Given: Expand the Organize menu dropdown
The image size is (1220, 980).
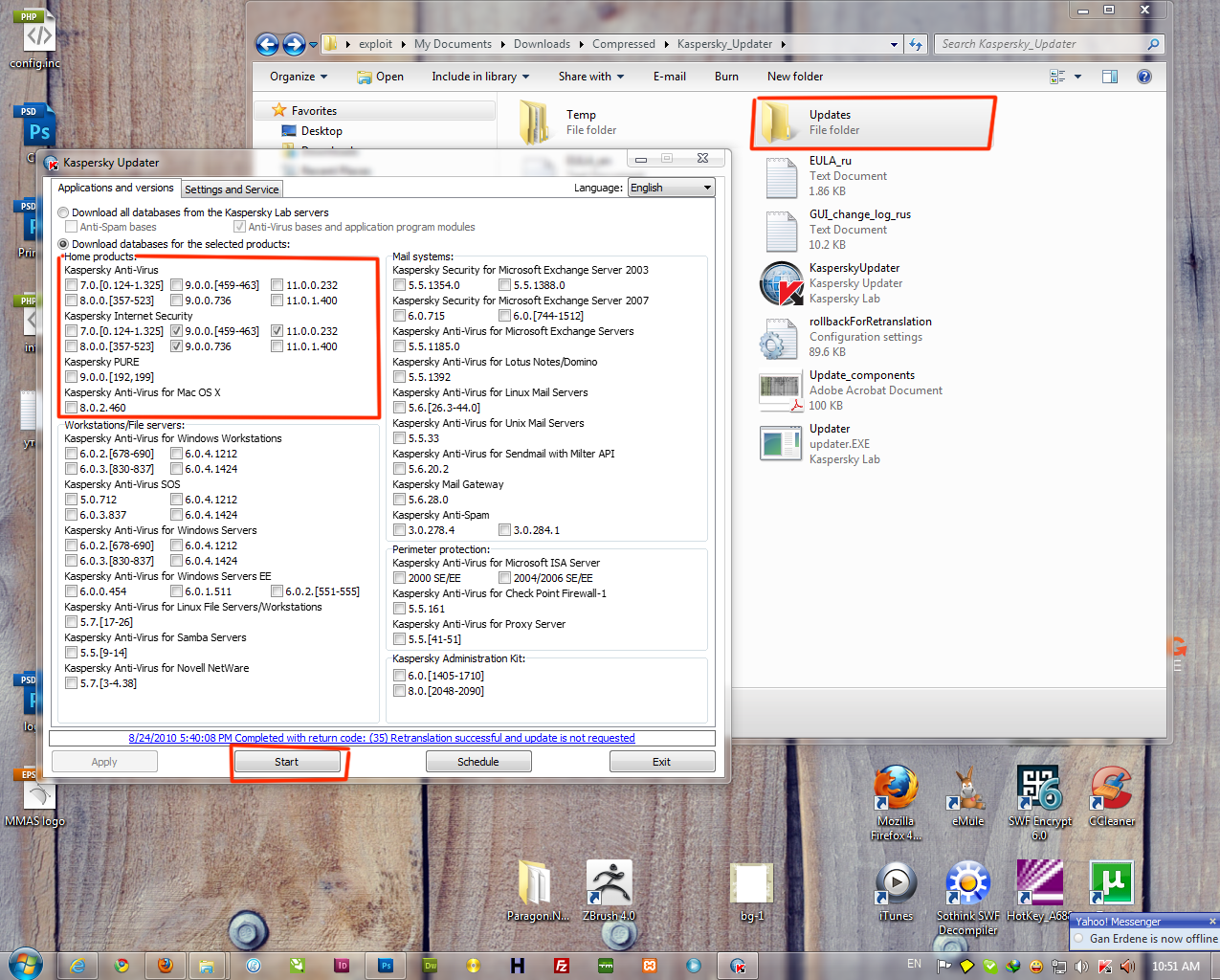Looking at the screenshot, I should [x=298, y=77].
